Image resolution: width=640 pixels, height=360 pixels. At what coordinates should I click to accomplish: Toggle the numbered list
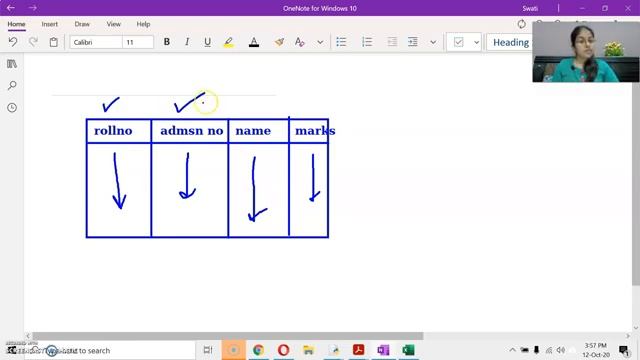(367, 42)
